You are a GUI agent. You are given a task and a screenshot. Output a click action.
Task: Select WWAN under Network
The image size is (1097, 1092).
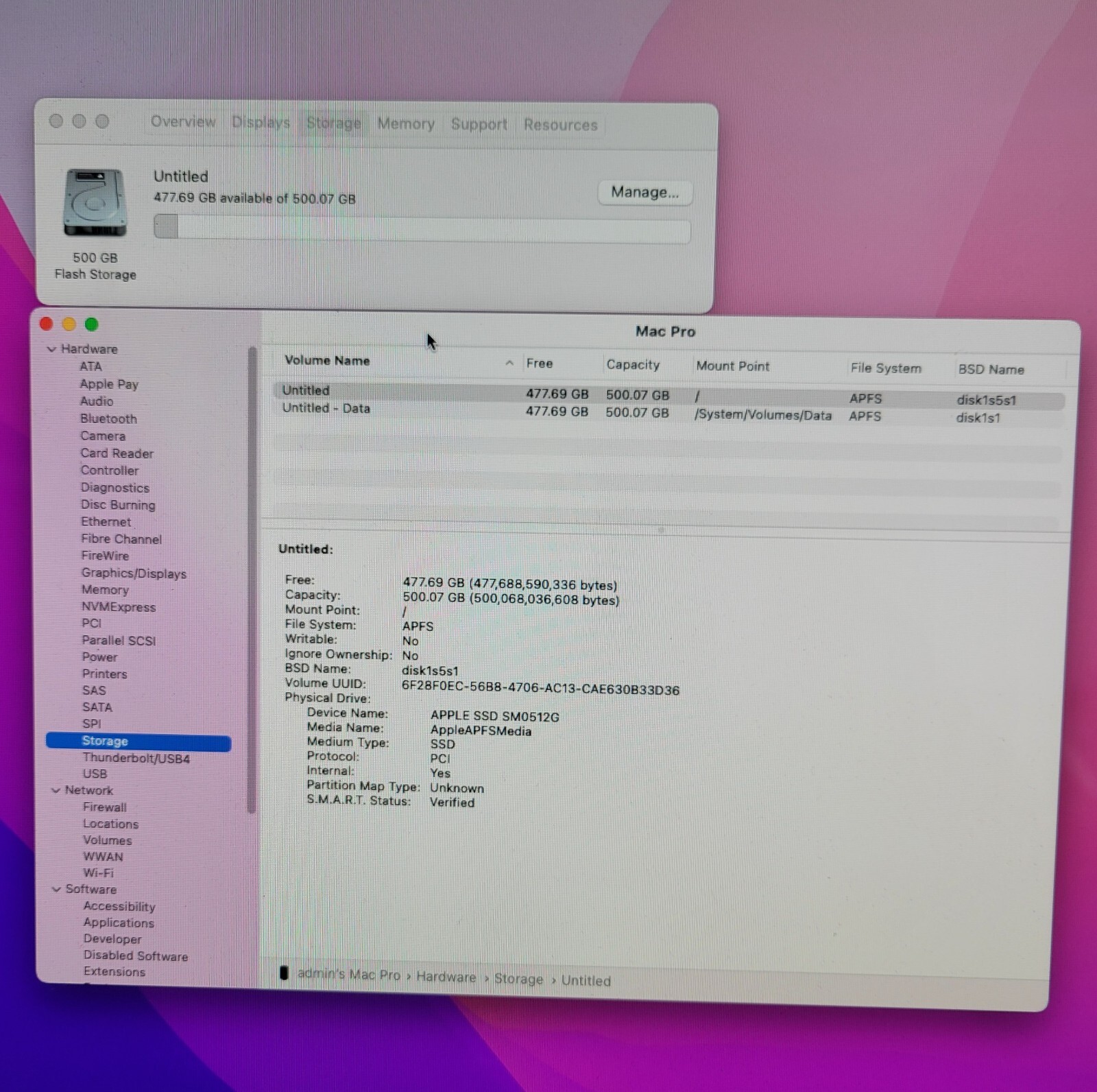103,857
